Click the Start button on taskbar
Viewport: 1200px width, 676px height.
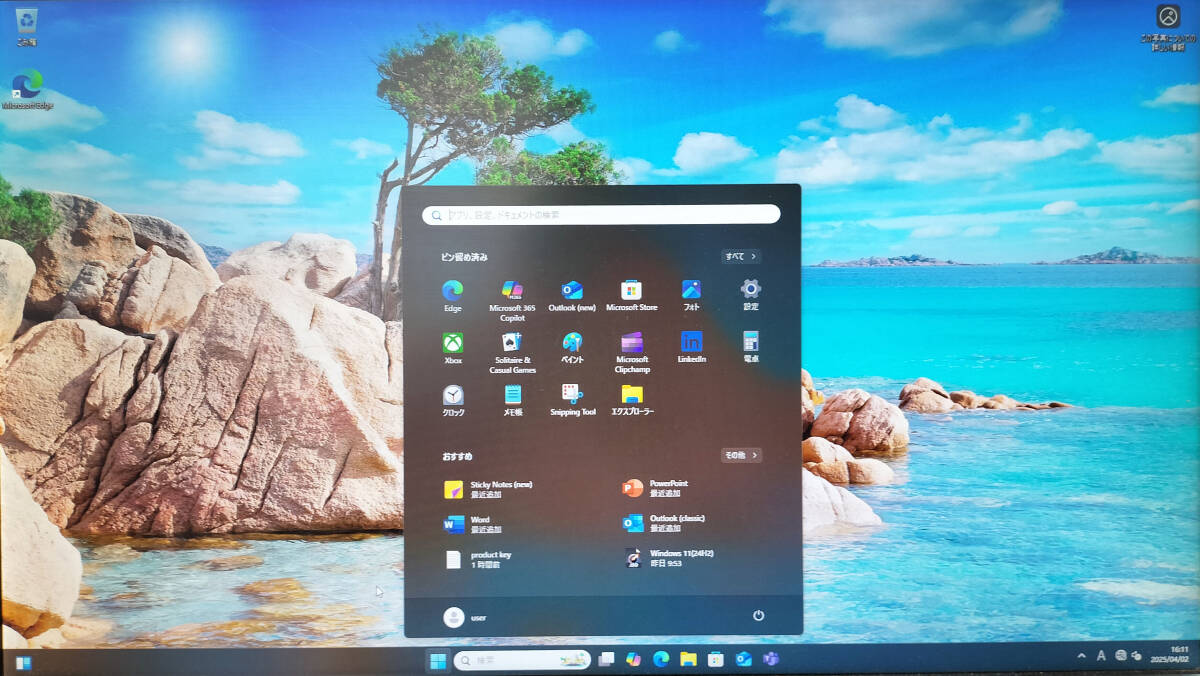(438, 660)
